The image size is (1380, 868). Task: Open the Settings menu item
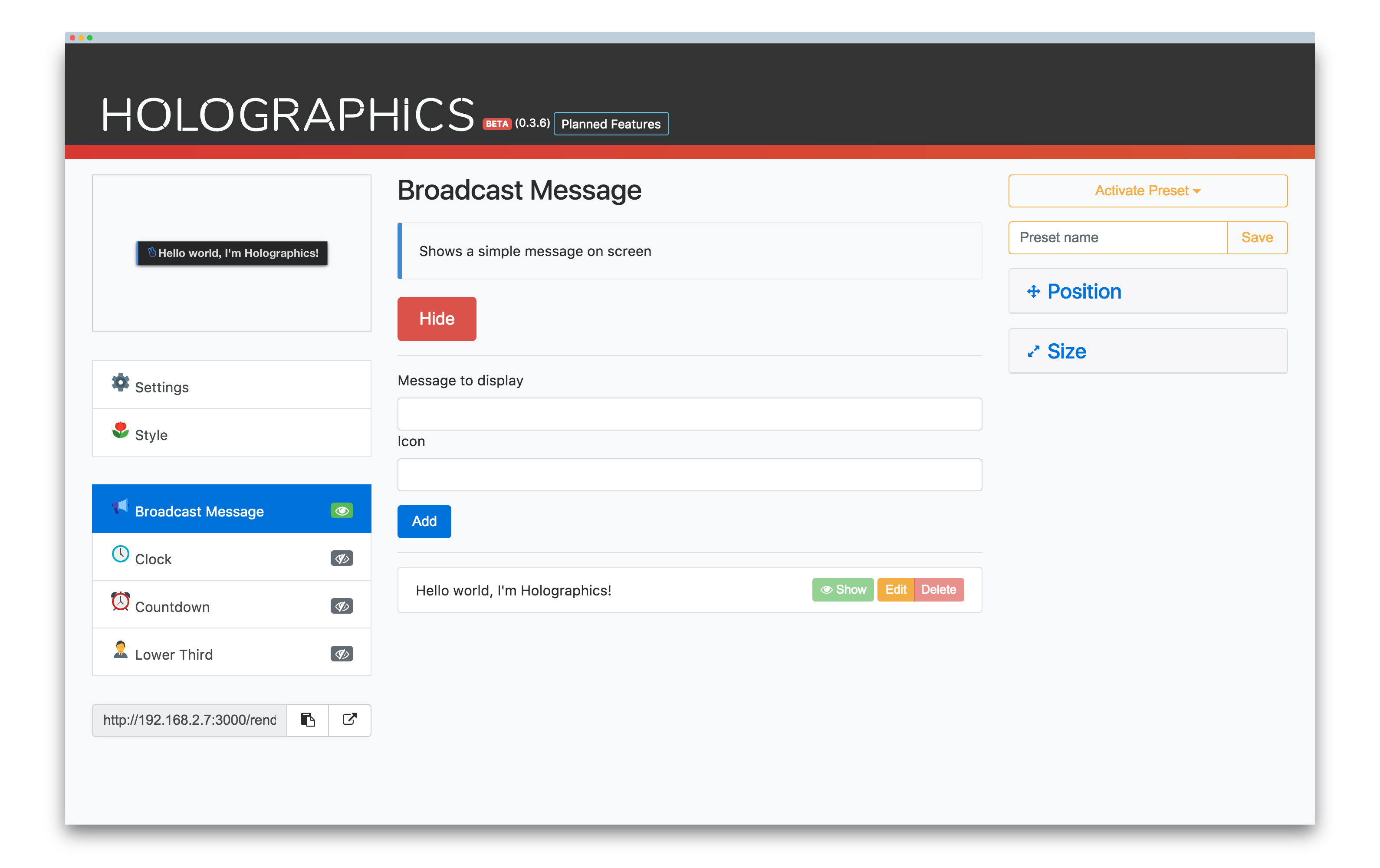[232, 385]
